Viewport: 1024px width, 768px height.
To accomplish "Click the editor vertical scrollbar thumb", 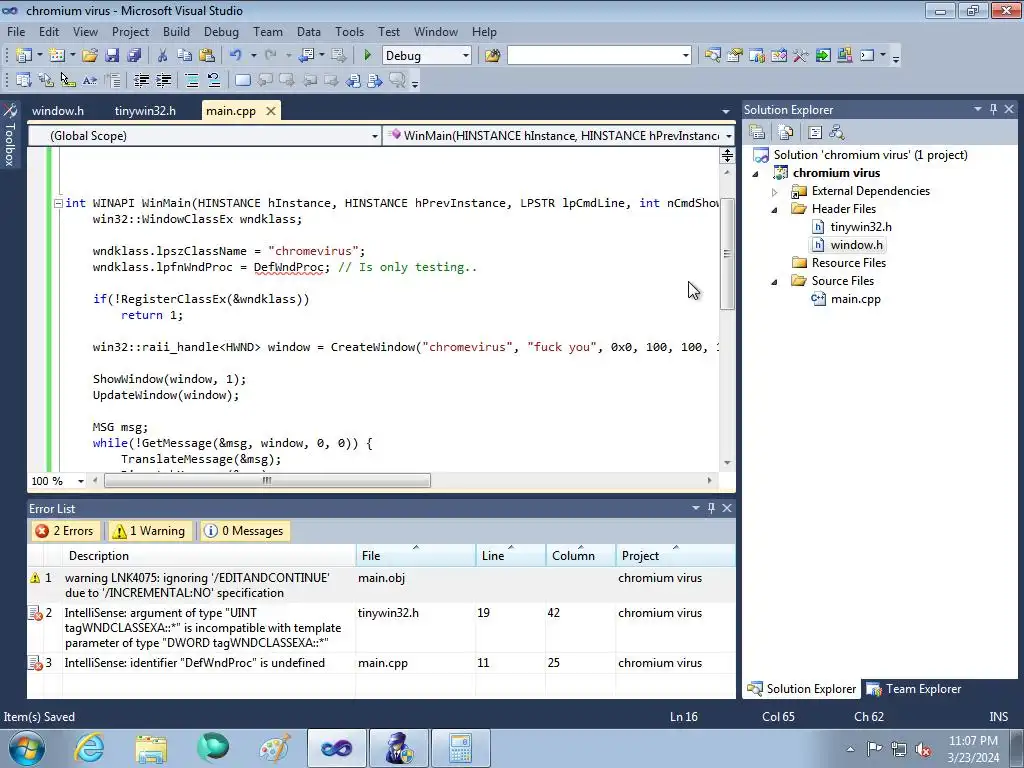I will 728,253.
